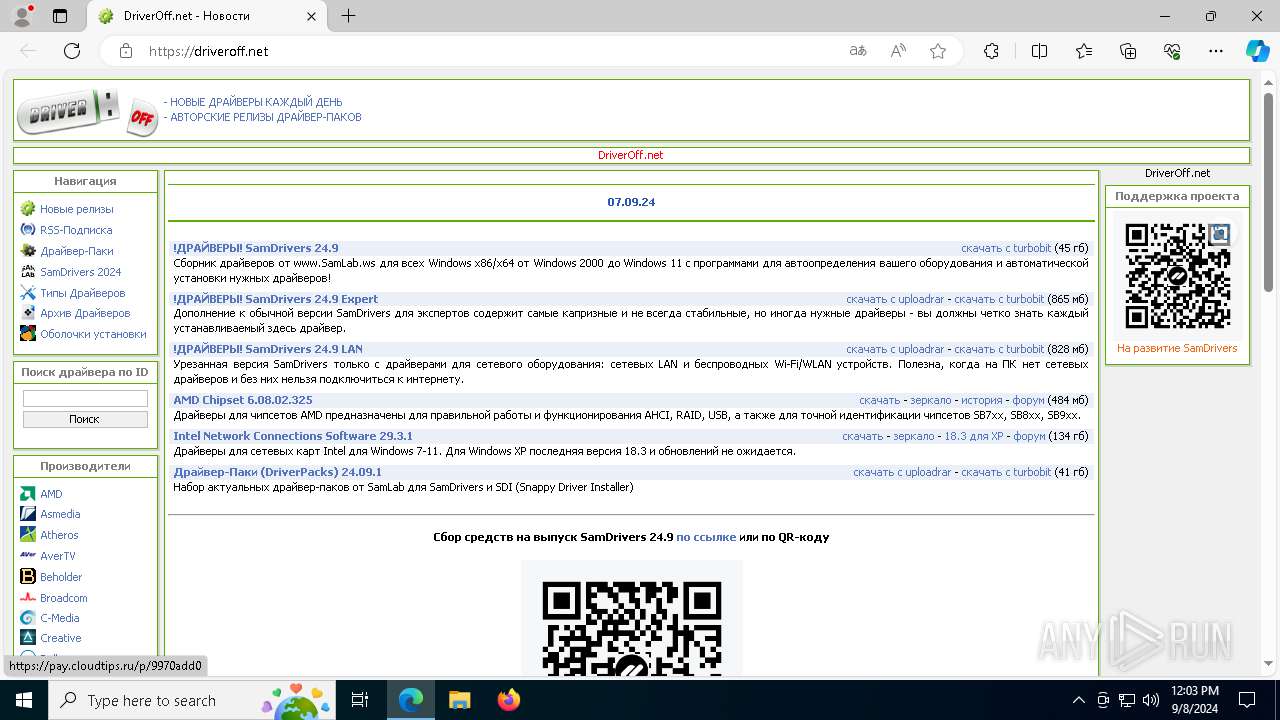The height and width of the screenshot is (720, 1280).
Task: Add this page to favorites star
Action: pos(938,51)
